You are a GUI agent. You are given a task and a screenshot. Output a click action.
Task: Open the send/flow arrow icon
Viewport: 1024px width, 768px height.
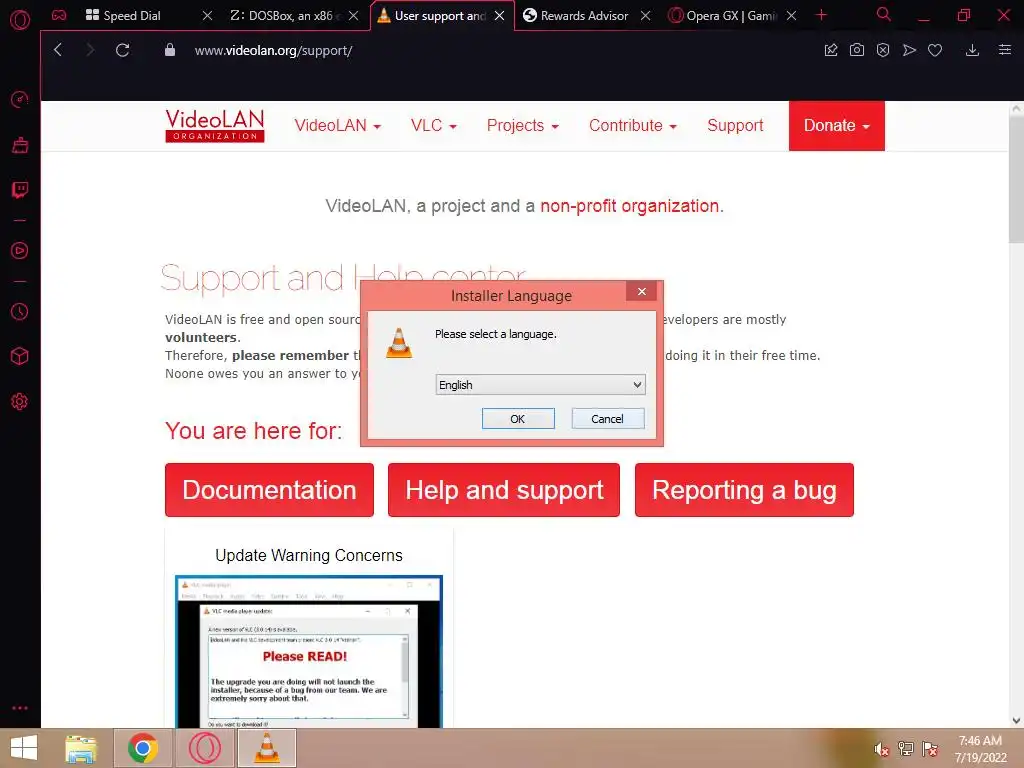[909, 50]
